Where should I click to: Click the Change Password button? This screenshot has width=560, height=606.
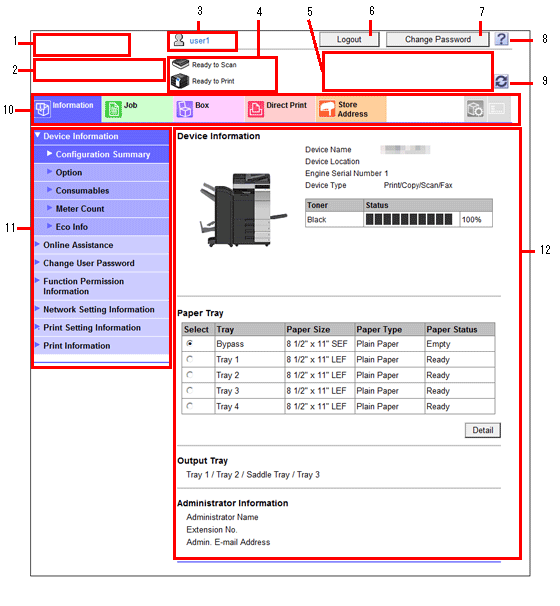437,39
